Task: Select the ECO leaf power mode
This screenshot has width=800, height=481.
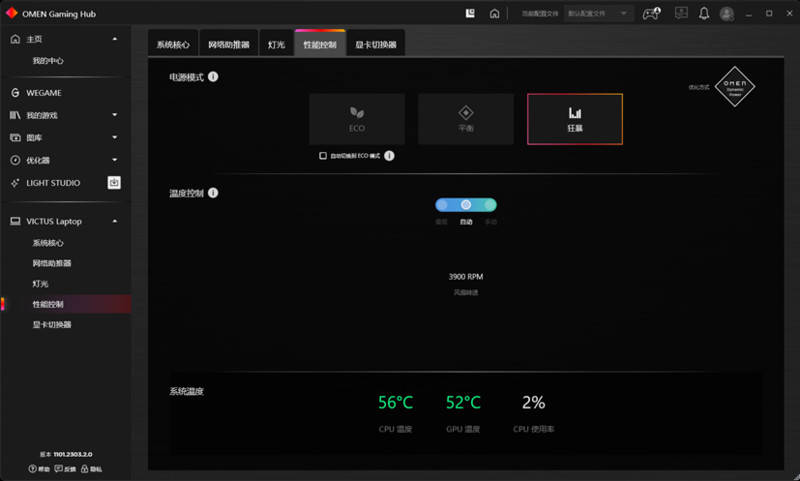Action: (x=357, y=119)
